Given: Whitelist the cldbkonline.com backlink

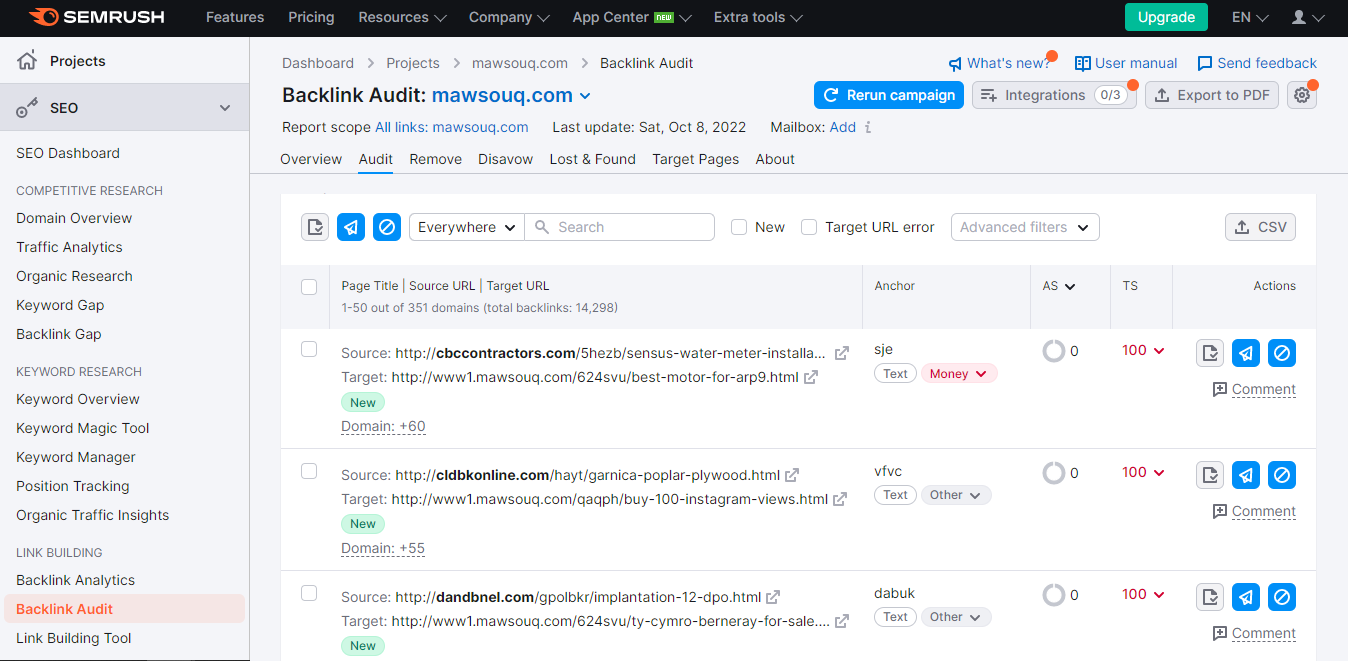Looking at the screenshot, I should [x=1210, y=475].
